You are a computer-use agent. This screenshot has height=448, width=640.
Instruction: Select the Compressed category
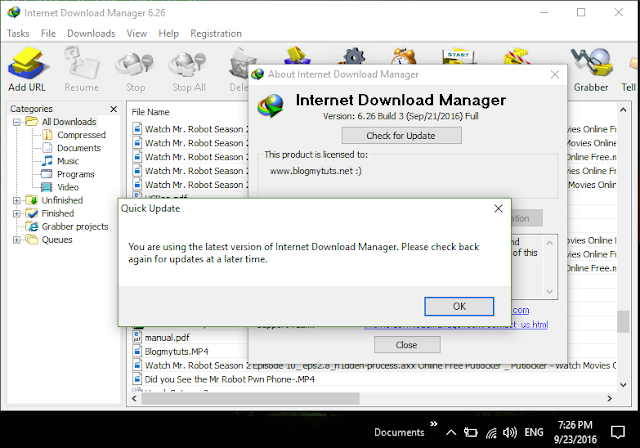(81, 135)
